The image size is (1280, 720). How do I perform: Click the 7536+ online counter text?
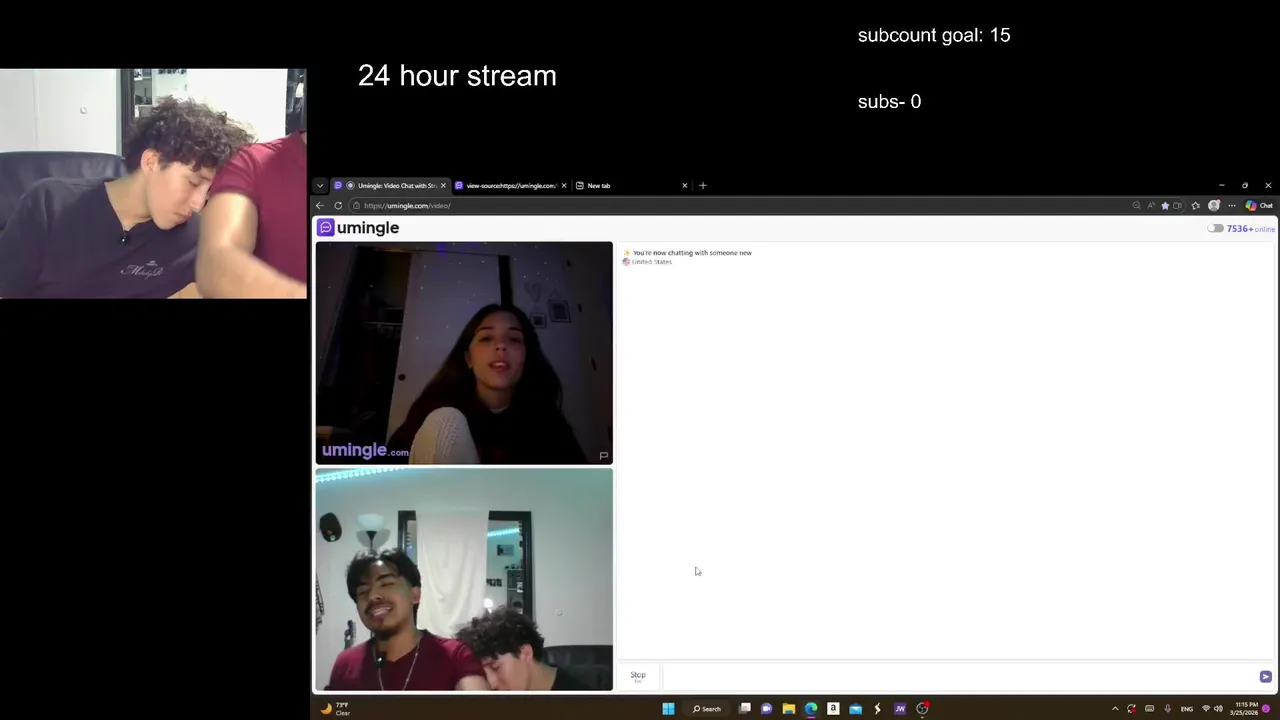pyautogui.click(x=1250, y=229)
